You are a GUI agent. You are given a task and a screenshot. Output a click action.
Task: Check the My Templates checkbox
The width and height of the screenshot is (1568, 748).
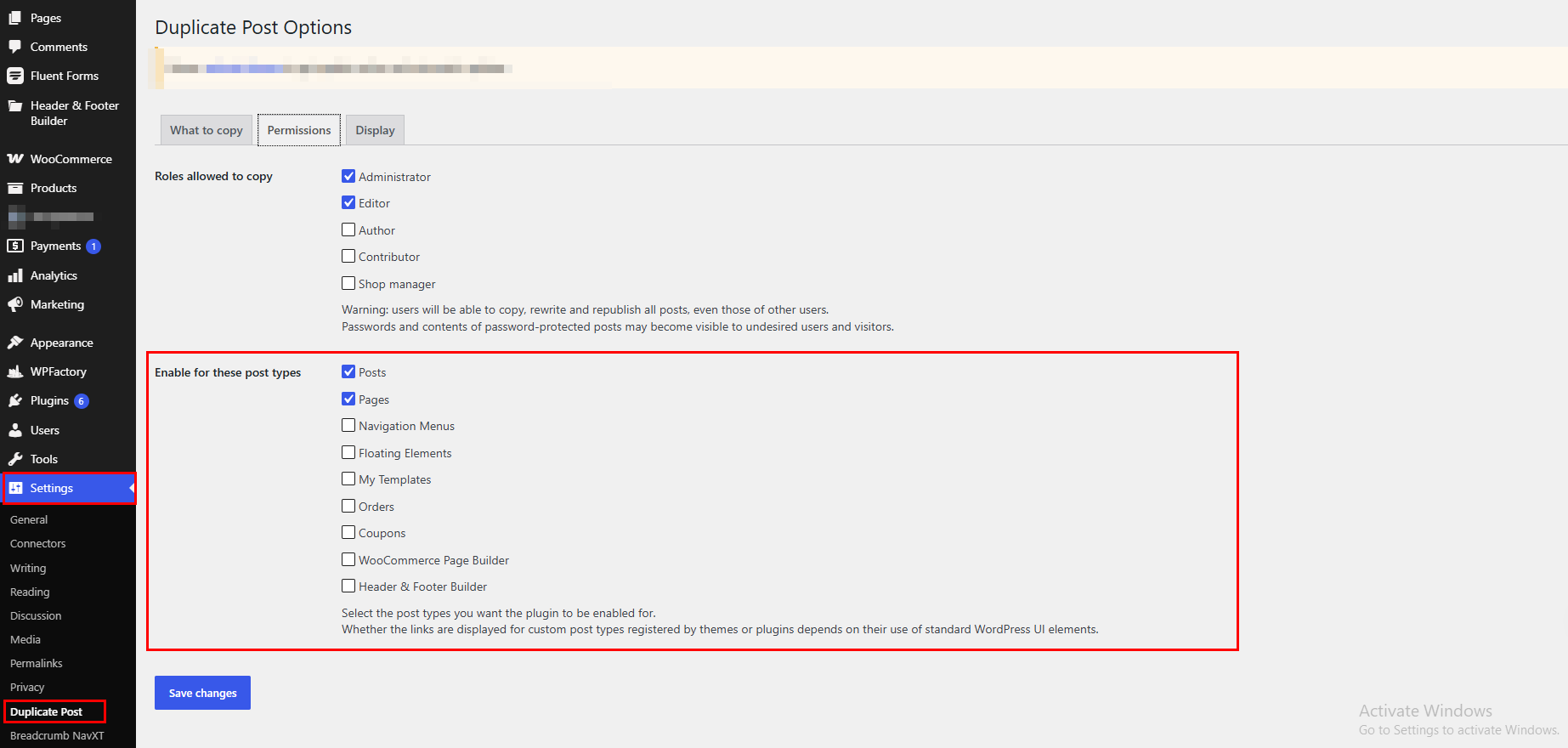click(348, 479)
